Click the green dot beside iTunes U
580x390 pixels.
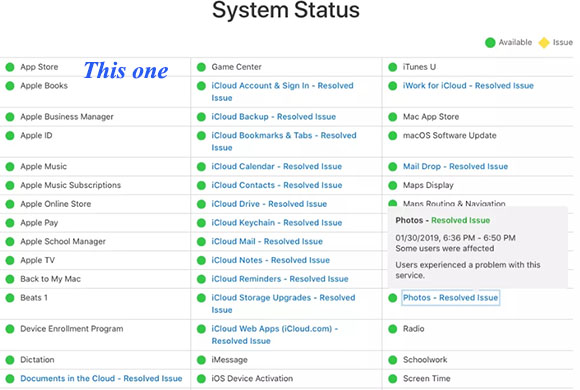pos(392,67)
